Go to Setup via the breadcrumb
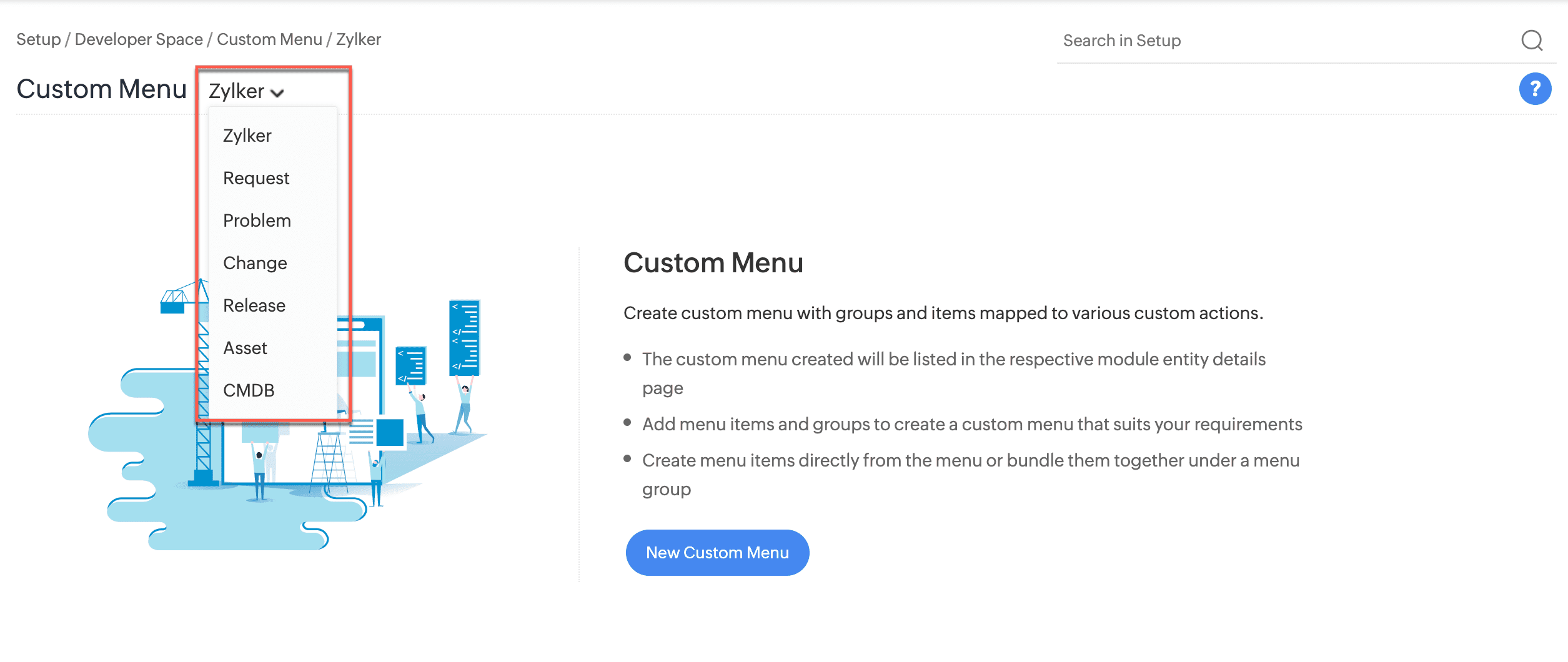 39,39
